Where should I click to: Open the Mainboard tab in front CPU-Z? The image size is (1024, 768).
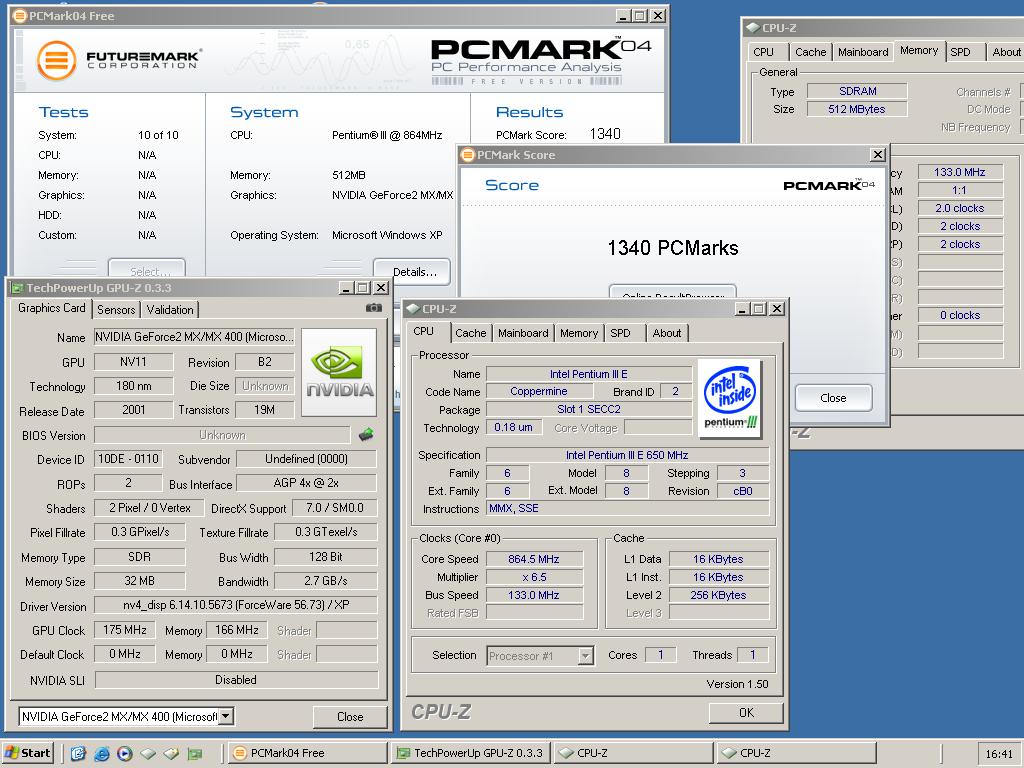pos(523,333)
